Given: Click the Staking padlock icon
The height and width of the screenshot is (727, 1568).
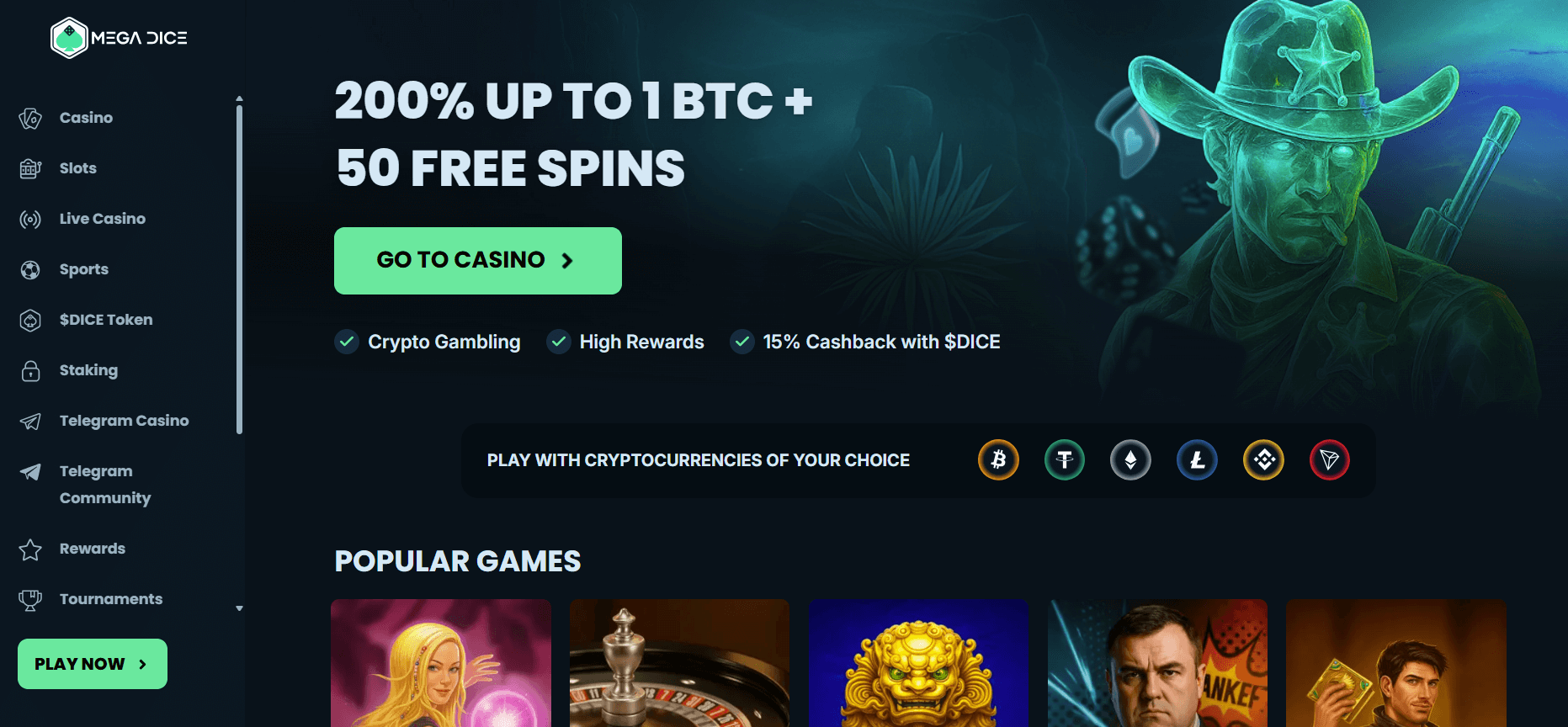Looking at the screenshot, I should point(30,370).
